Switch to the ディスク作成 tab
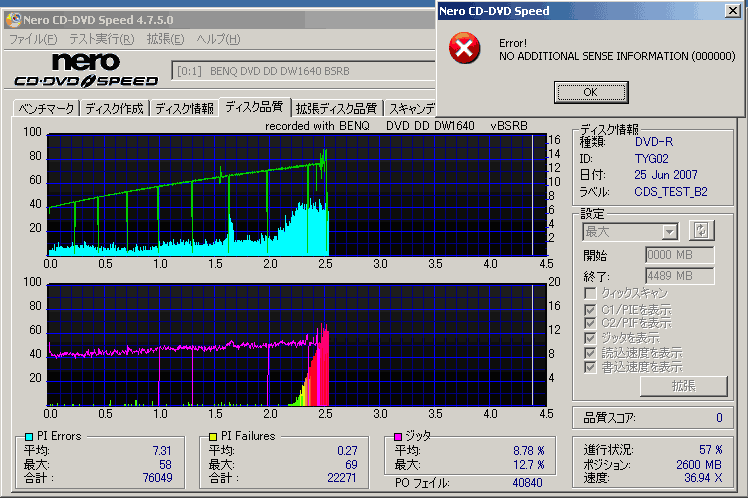Screen dimensions: 748x498 click(x=114, y=109)
